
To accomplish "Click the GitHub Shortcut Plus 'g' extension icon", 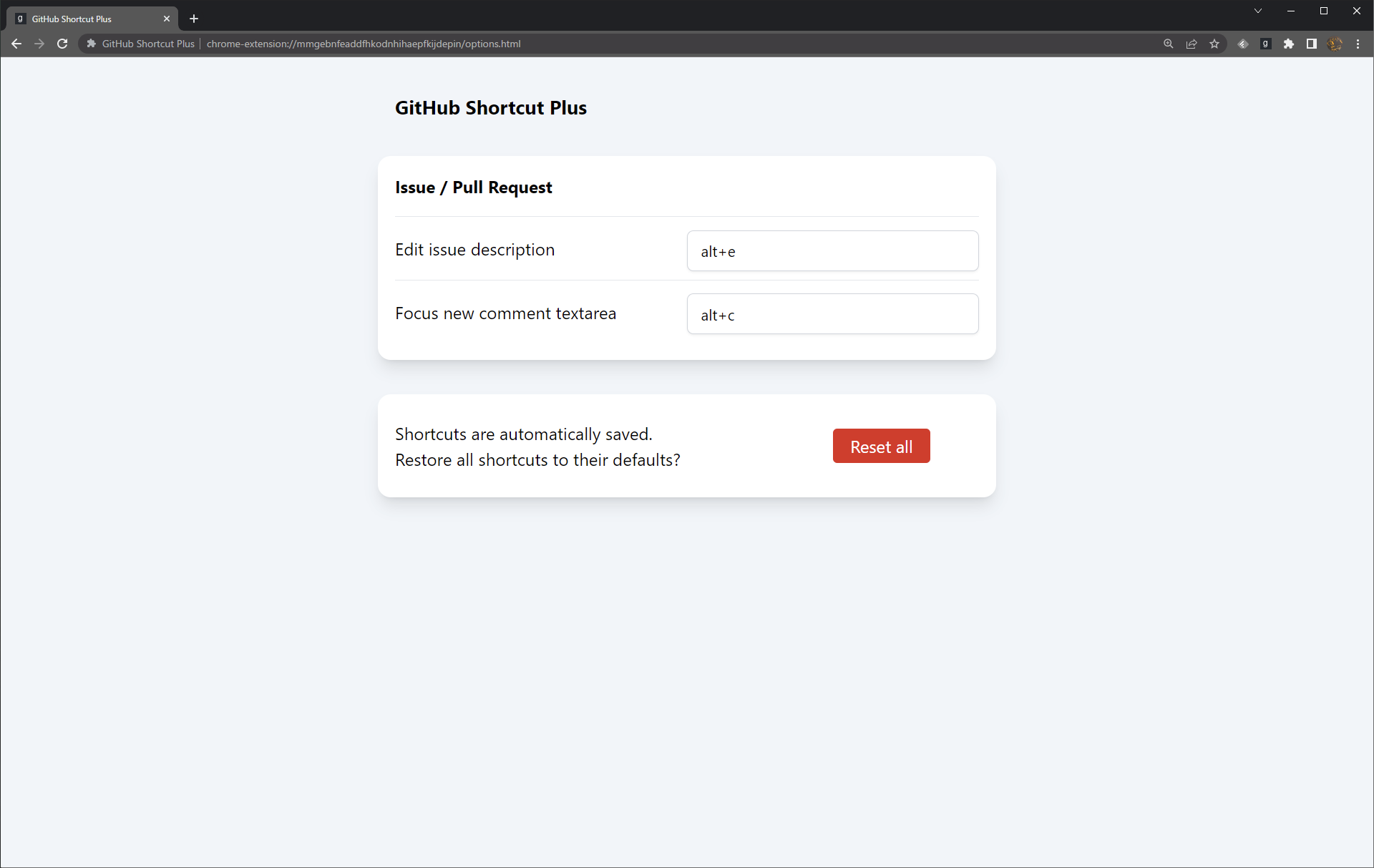I will click(x=1266, y=44).
